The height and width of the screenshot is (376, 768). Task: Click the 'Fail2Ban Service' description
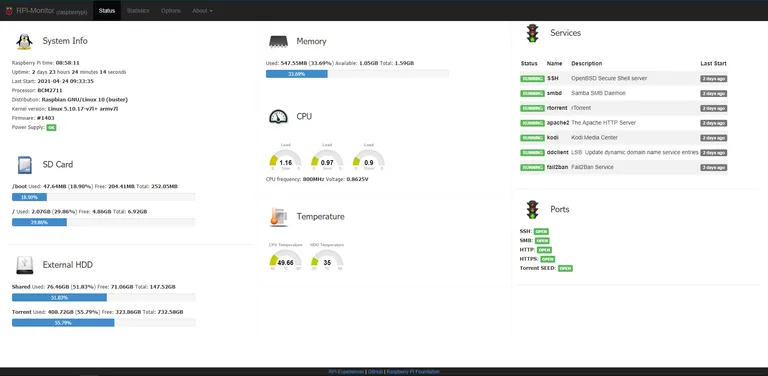pos(592,167)
